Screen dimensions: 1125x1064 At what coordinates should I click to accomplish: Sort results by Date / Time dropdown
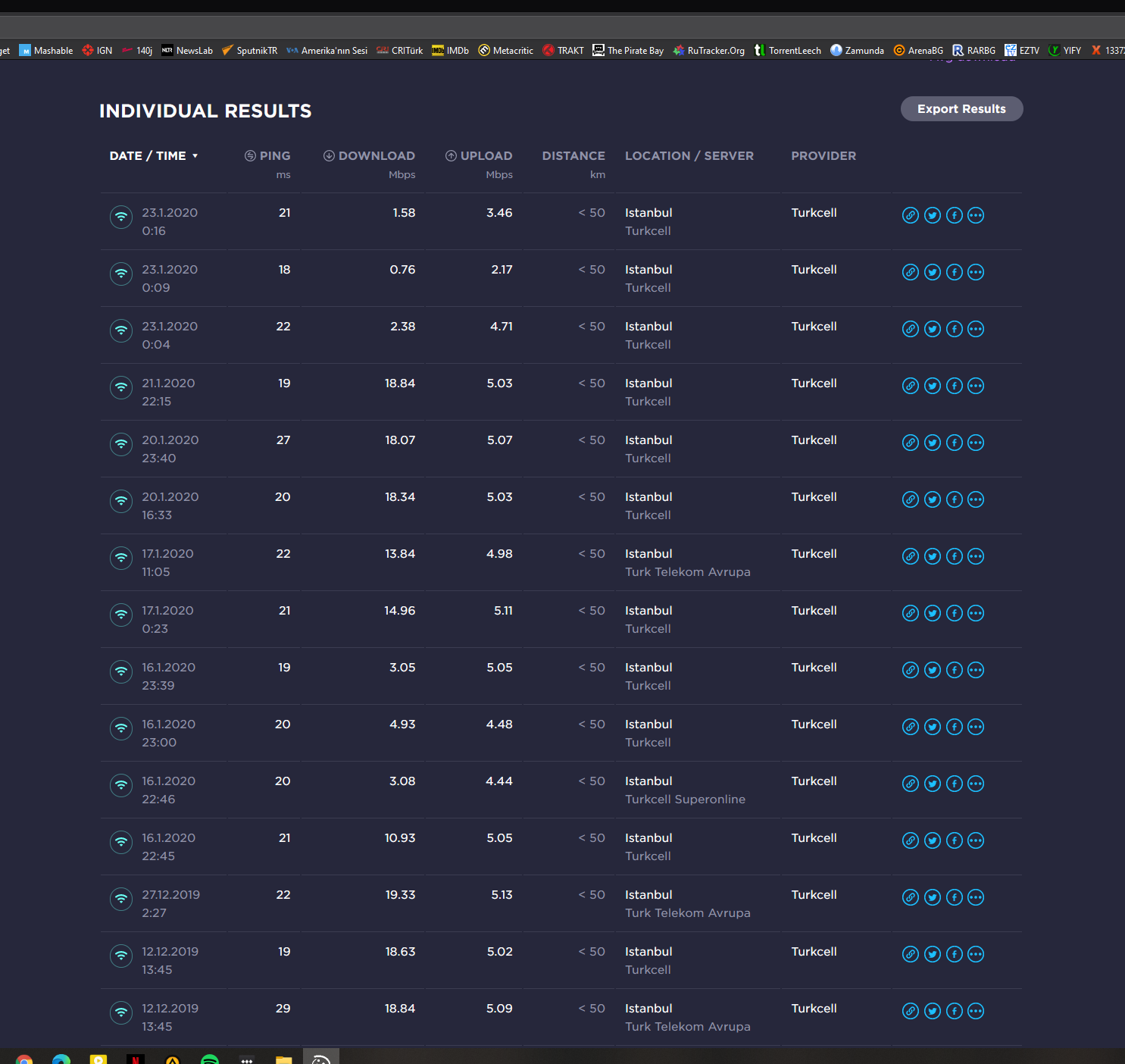click(154, 155)
